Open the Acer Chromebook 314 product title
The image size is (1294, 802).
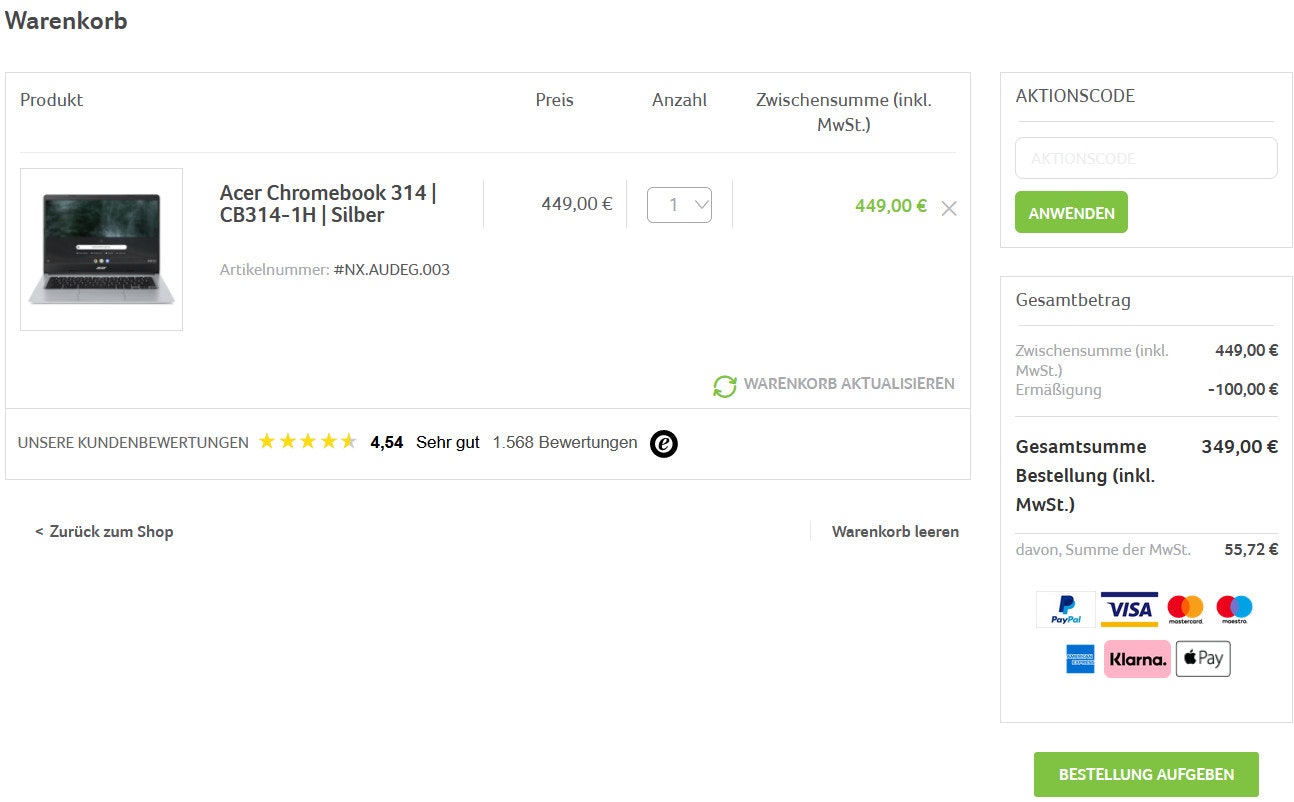[328, 204]
